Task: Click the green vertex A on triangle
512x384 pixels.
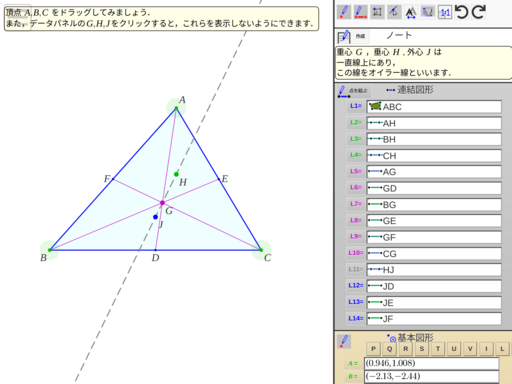Action: [176, 108]
